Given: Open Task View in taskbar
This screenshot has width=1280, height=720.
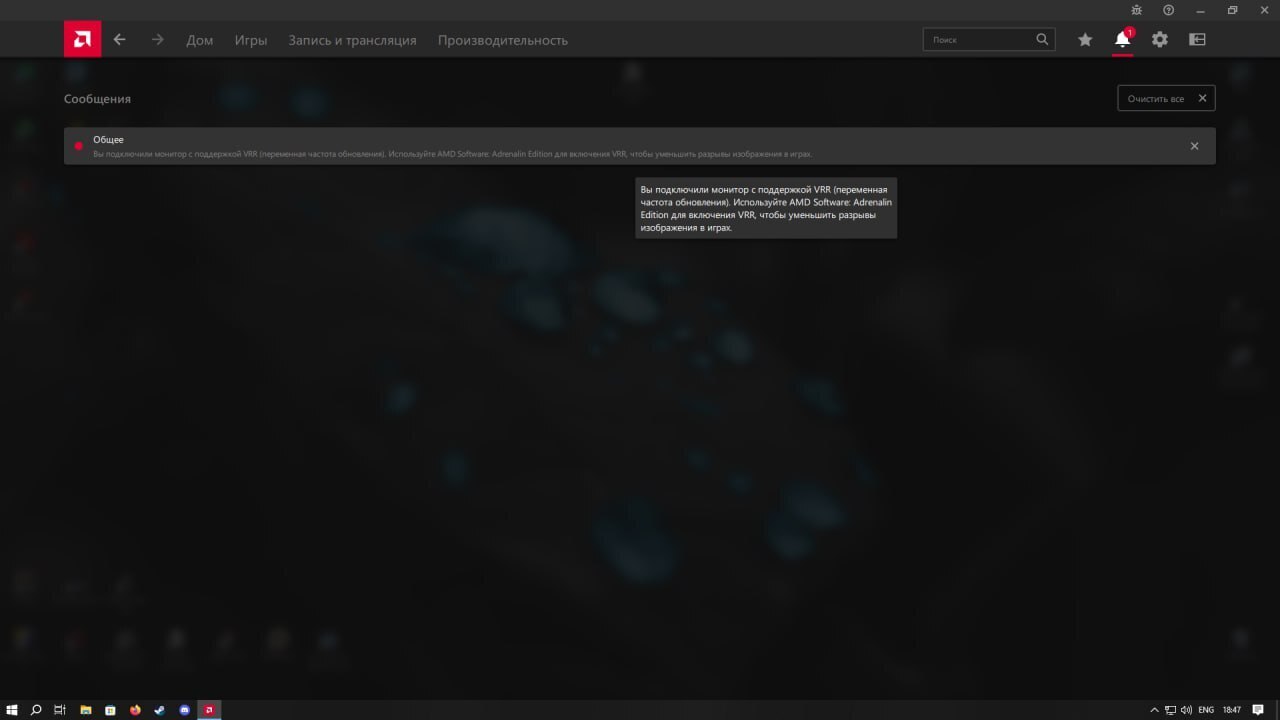Looking at the screenshot, I should (60, 710).
